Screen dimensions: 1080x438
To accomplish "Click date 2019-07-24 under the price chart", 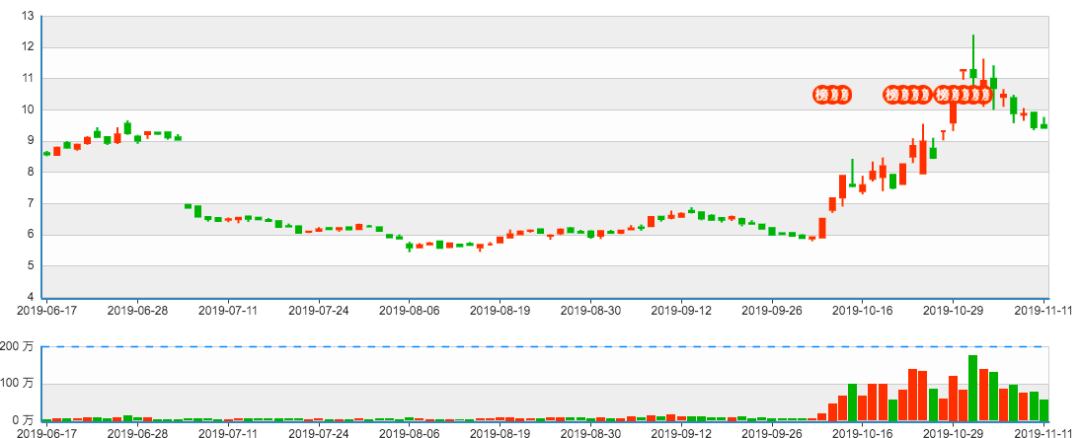I will pyautogui.click(x=319, y=311).
